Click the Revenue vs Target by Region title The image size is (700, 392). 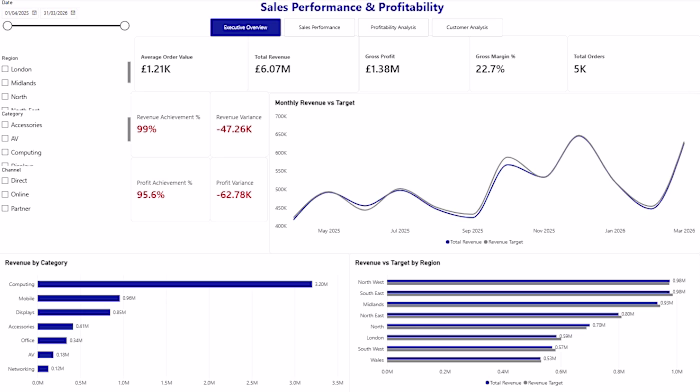coord(397,263)
